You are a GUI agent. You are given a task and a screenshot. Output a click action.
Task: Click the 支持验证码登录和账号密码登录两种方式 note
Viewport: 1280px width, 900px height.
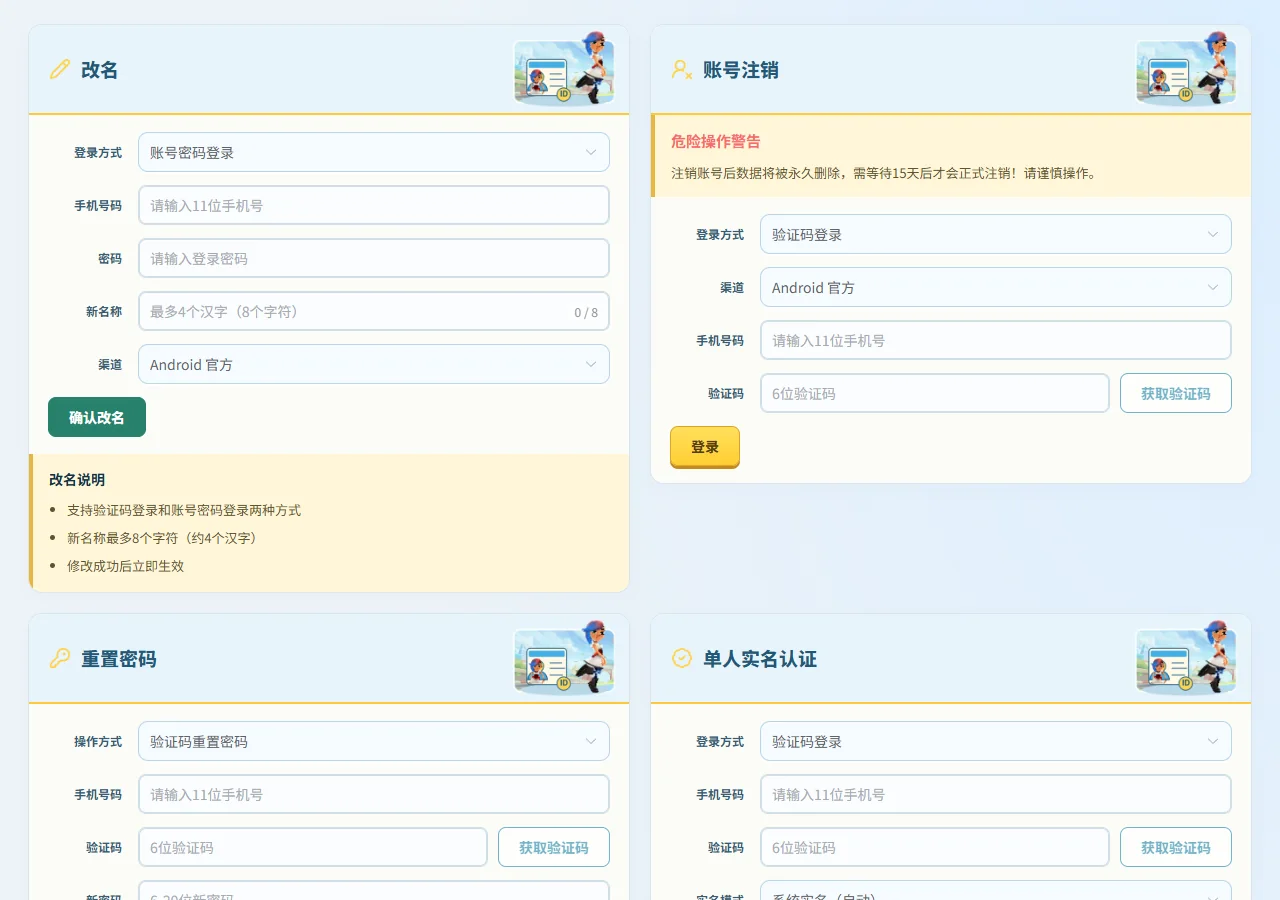tap(184, 510)
